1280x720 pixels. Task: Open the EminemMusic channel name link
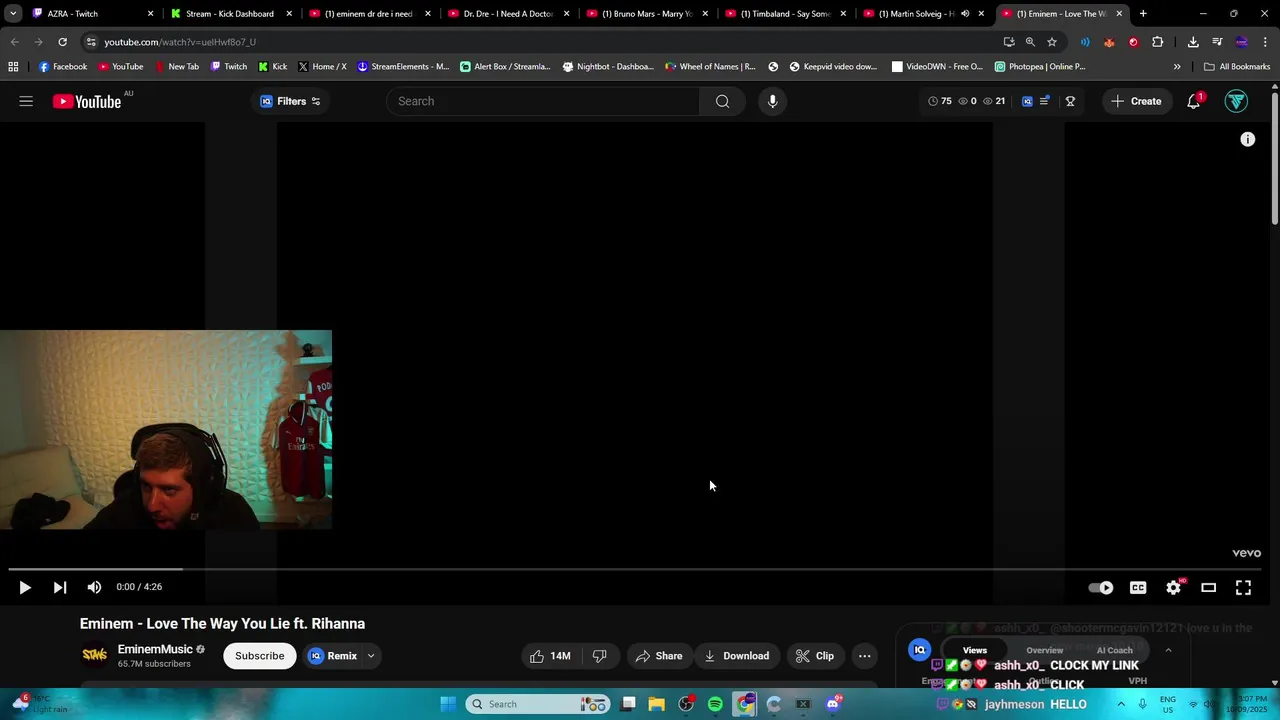[x=155, y=649]
